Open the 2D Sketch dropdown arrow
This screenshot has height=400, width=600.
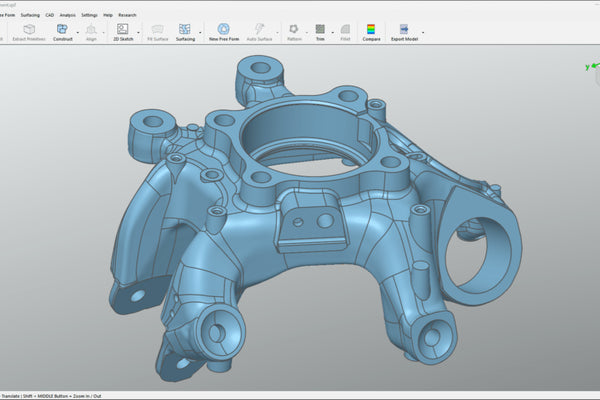pos(139,33)
